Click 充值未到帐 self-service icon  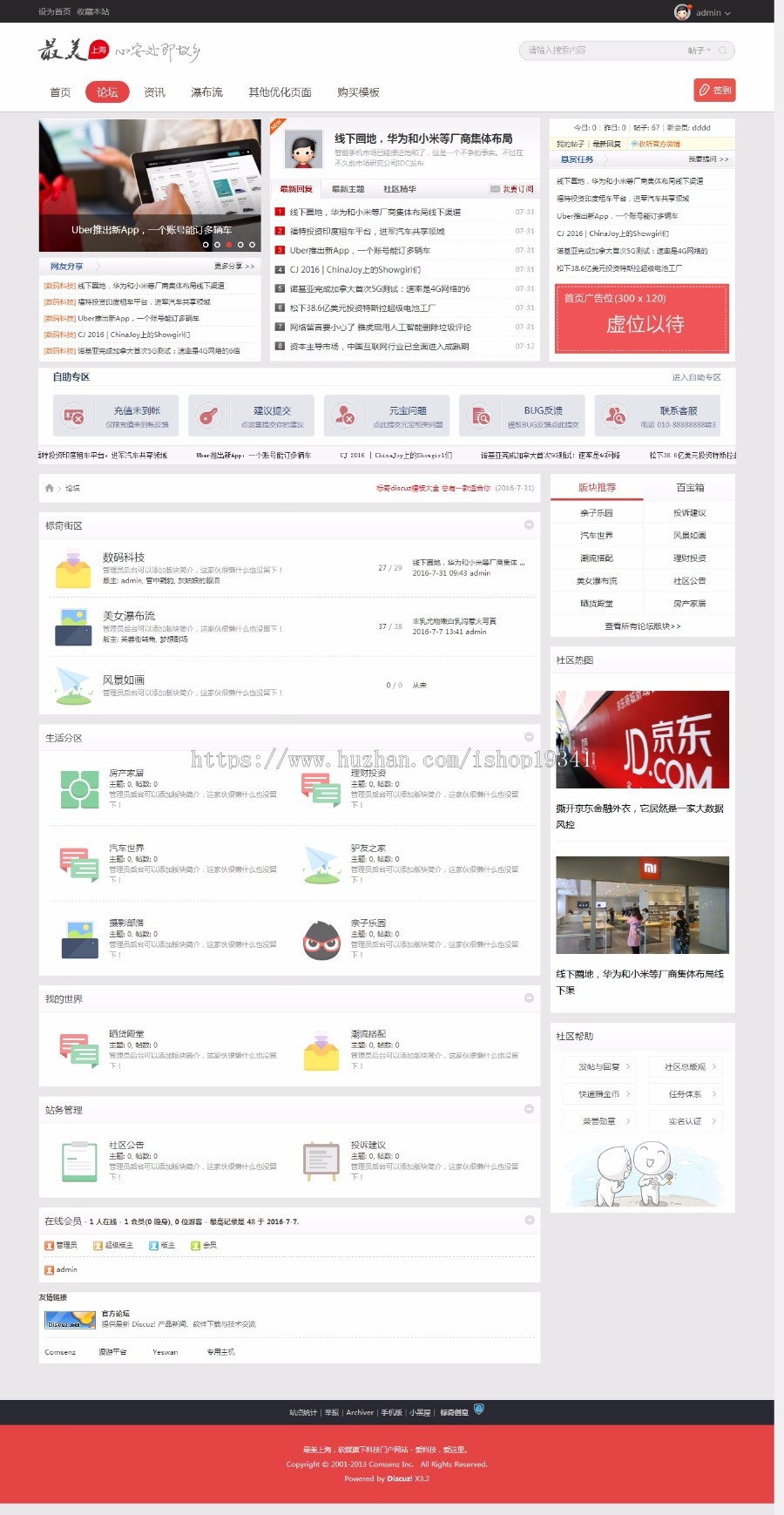click(x=73, y=416)
